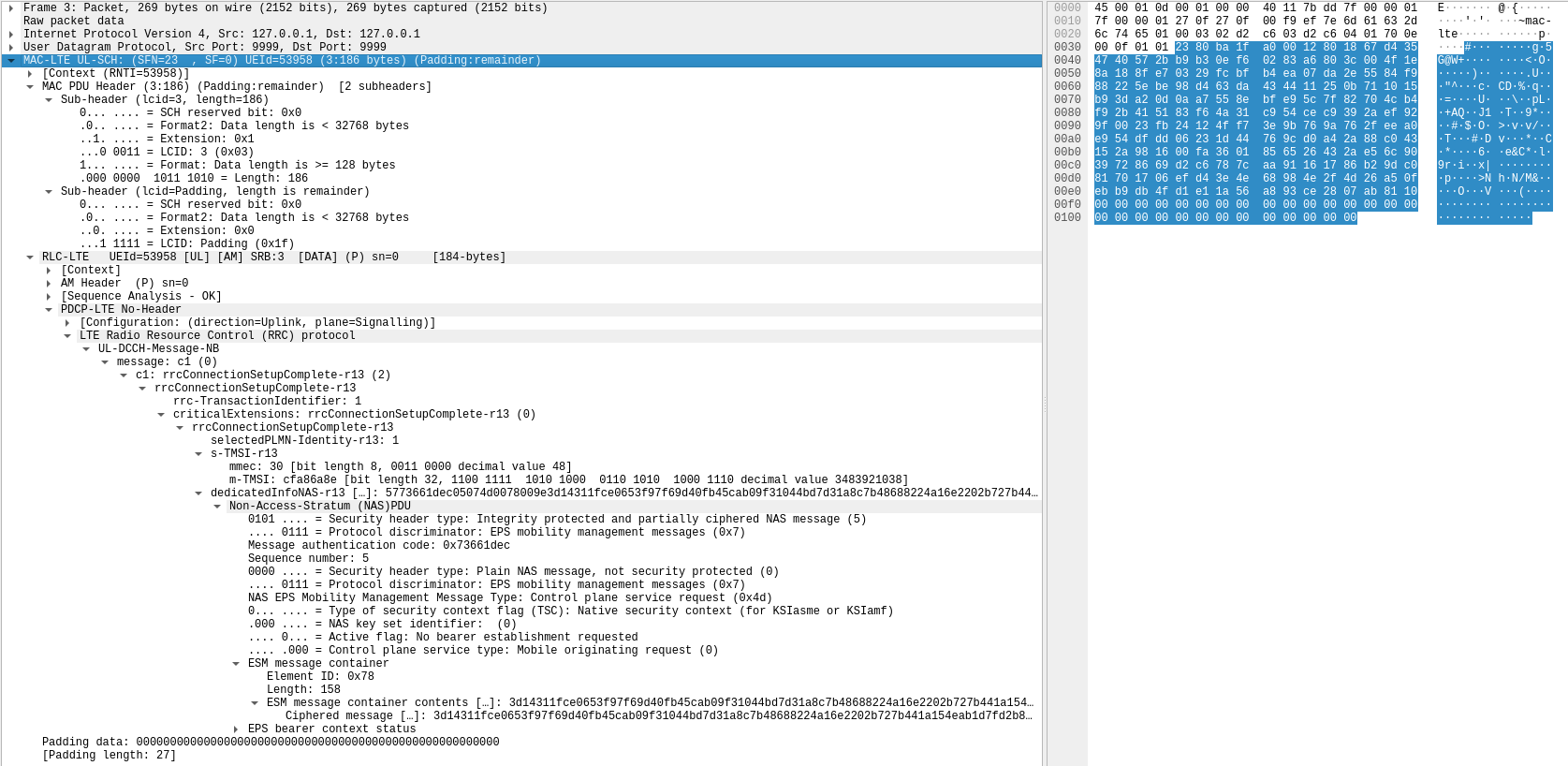Image resolution: width=1568 pixels, height=766 pixels.
Task: Expand Sequence Analysis - OK node
Action: point(49,296)
